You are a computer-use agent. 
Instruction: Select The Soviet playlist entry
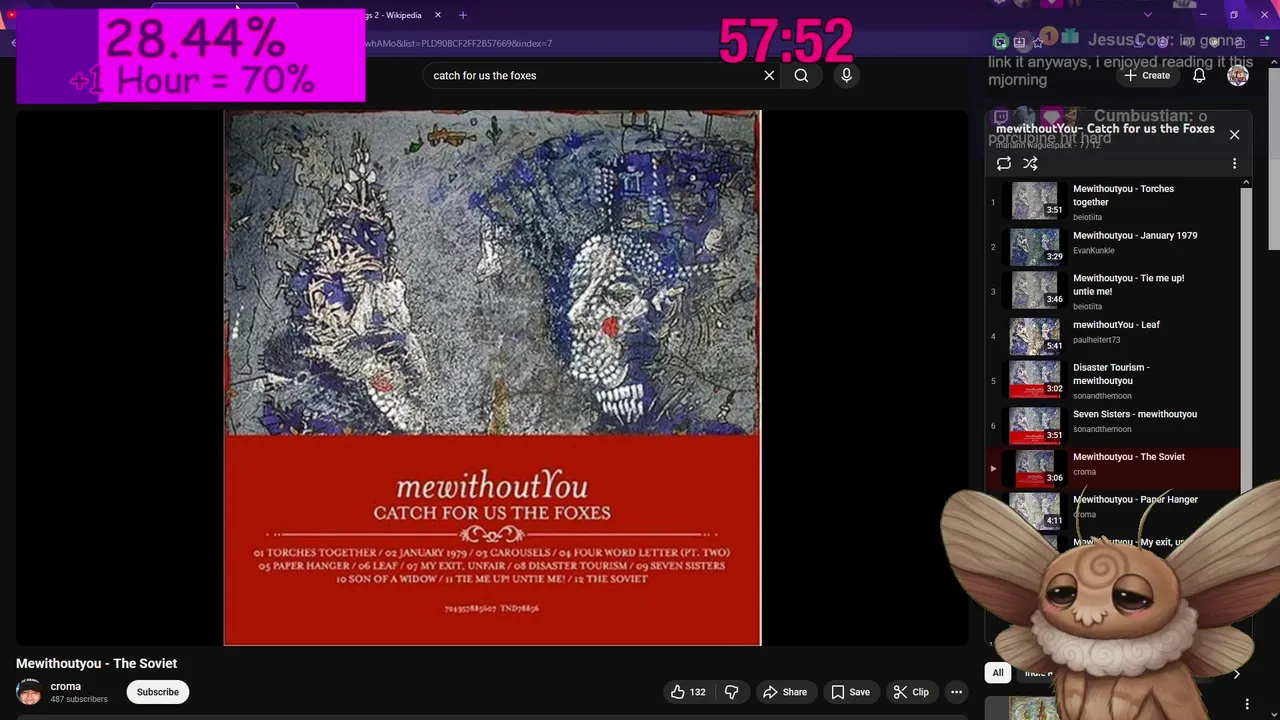(1112, 467)
